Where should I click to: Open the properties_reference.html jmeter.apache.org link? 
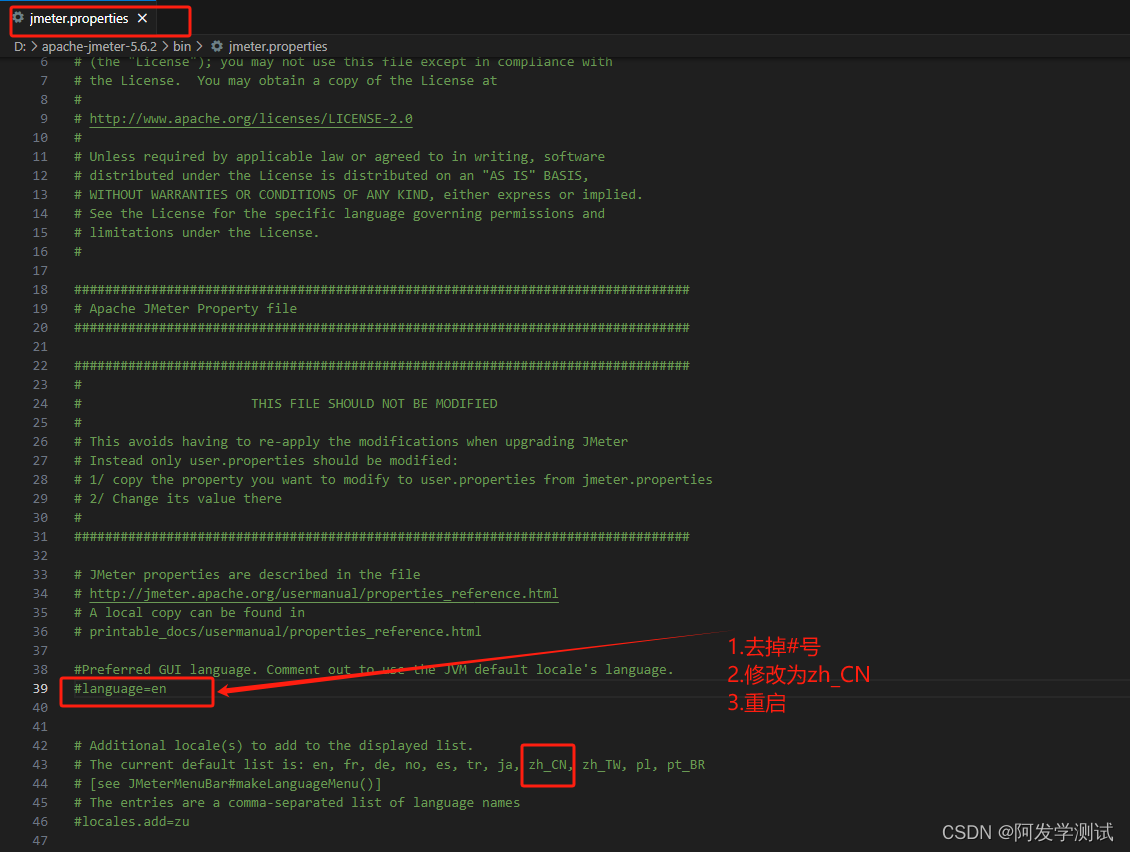(x=324, y=593)
